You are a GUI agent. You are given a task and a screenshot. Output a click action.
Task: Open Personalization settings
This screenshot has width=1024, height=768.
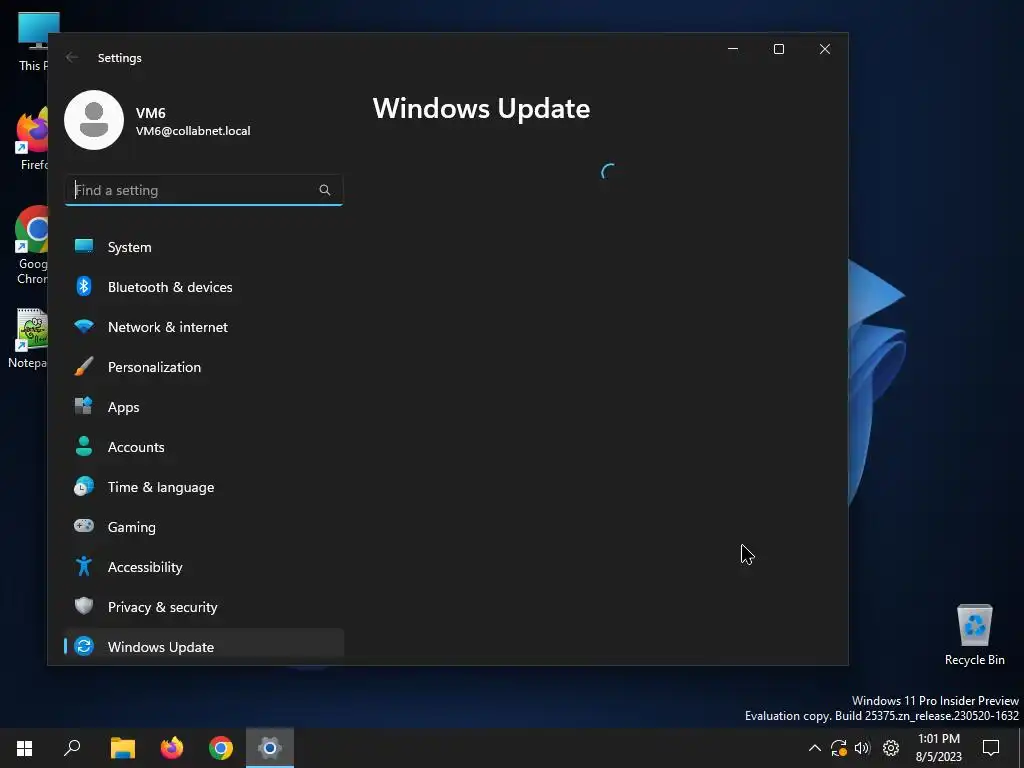point(204,367)
